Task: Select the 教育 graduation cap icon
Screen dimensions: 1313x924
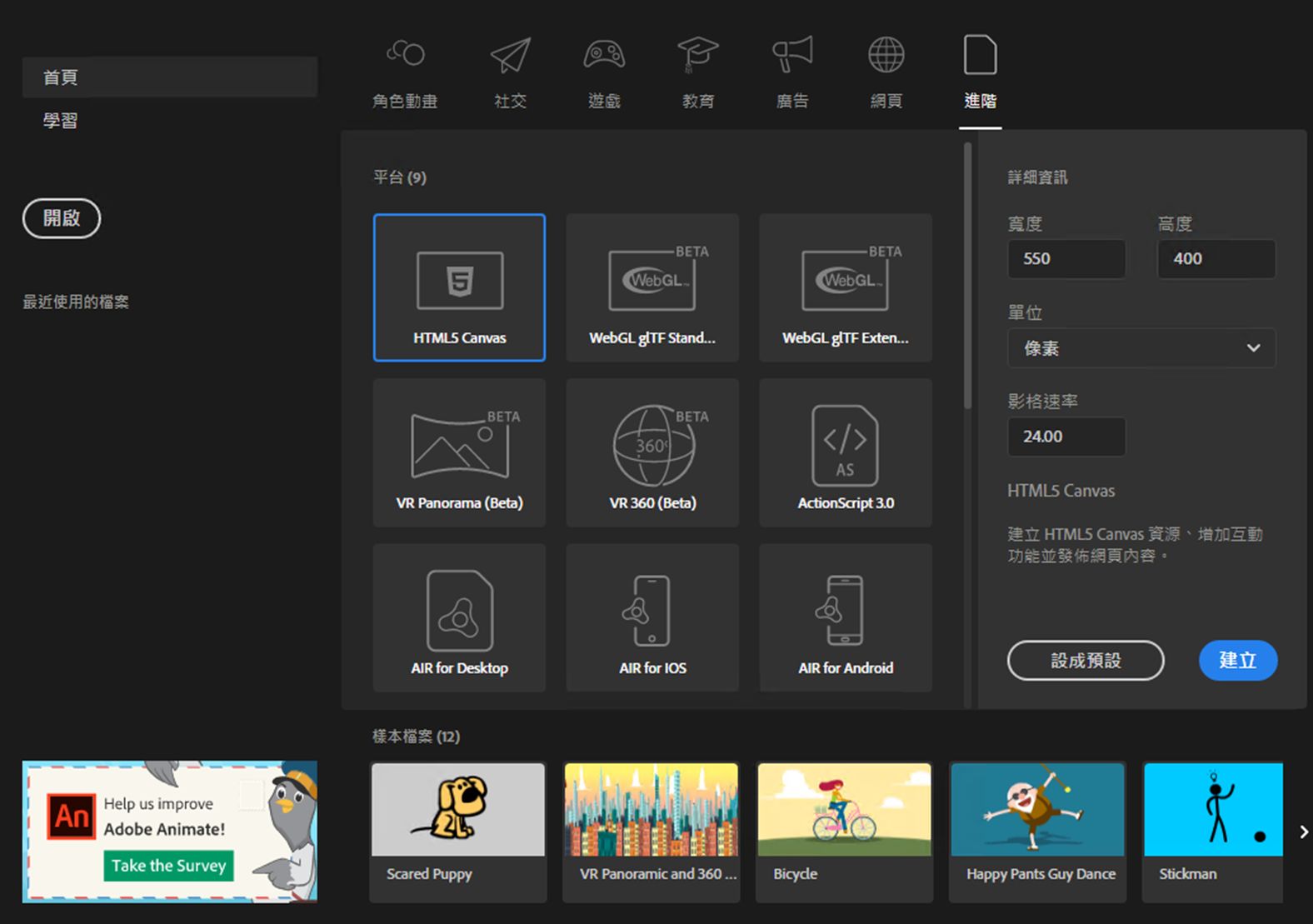Action: (698, 55)
